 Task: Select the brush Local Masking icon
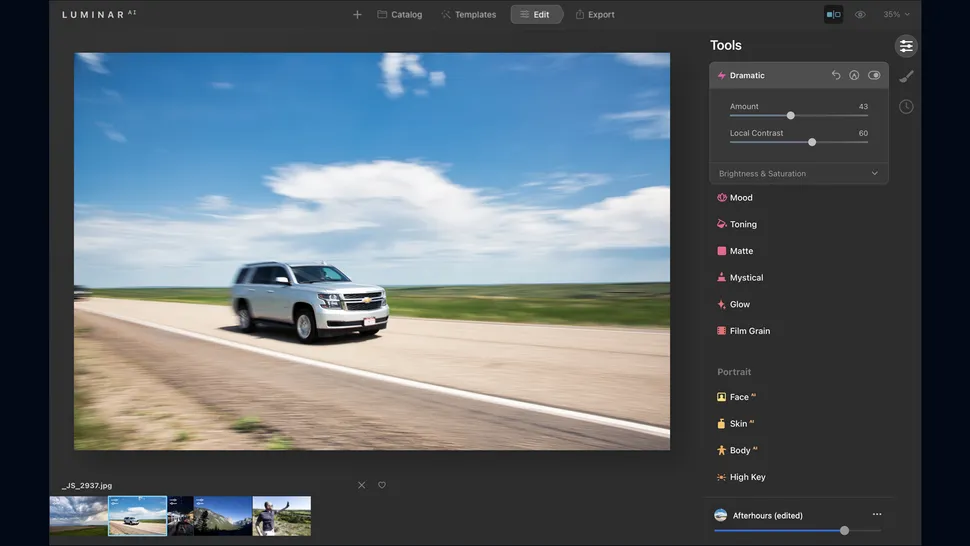(x=906, y=76)
